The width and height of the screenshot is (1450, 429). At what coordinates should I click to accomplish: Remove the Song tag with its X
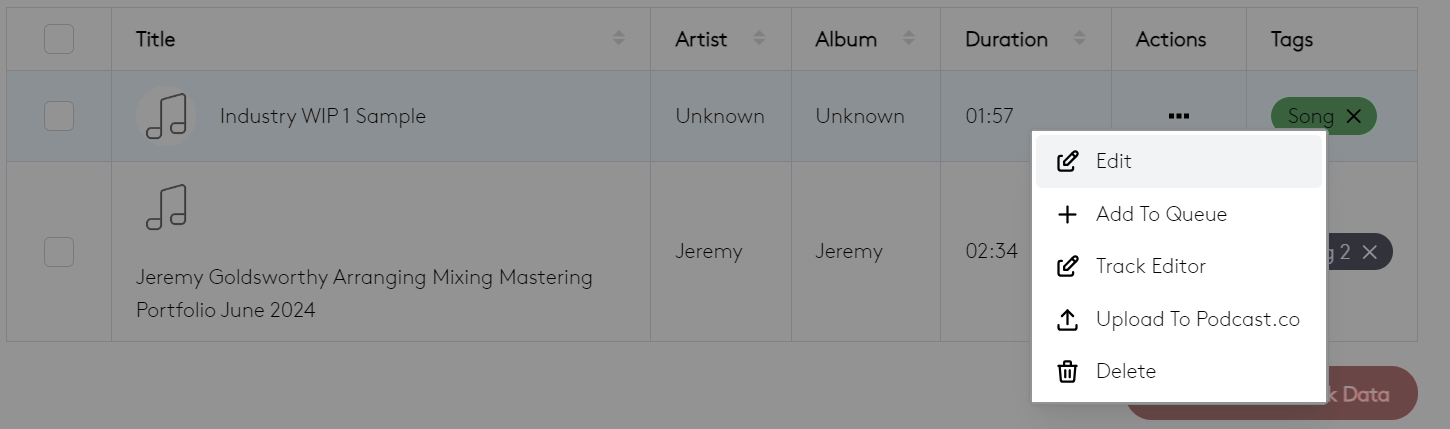tap(1354, 116)
